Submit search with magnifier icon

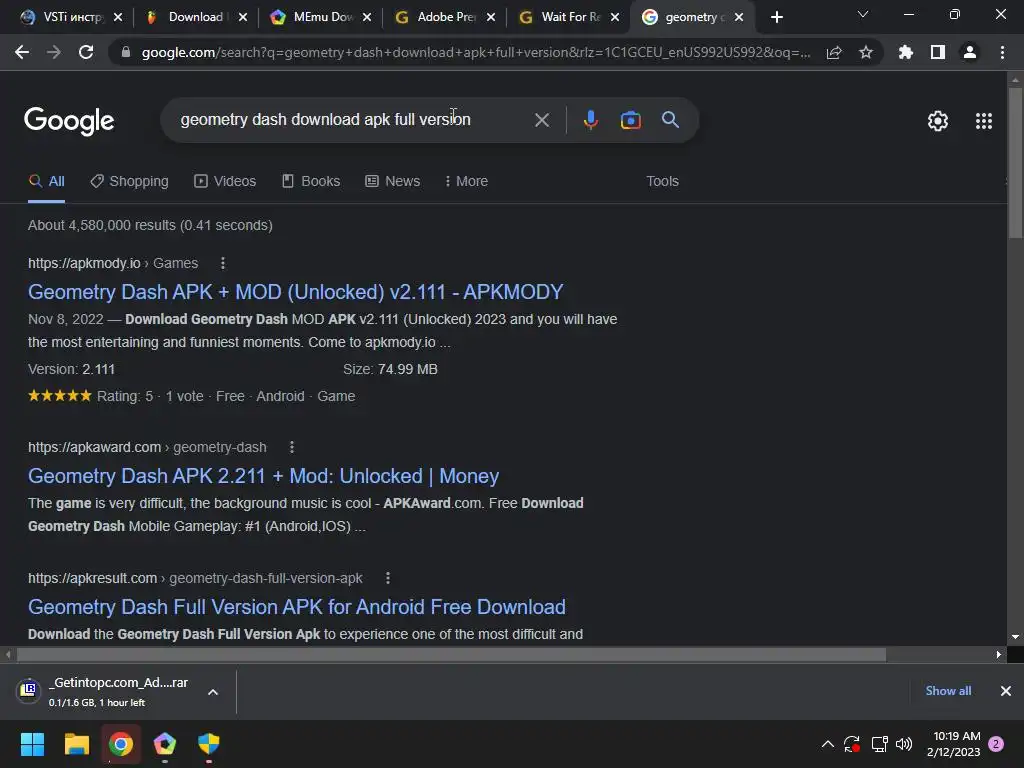point(670,120)
